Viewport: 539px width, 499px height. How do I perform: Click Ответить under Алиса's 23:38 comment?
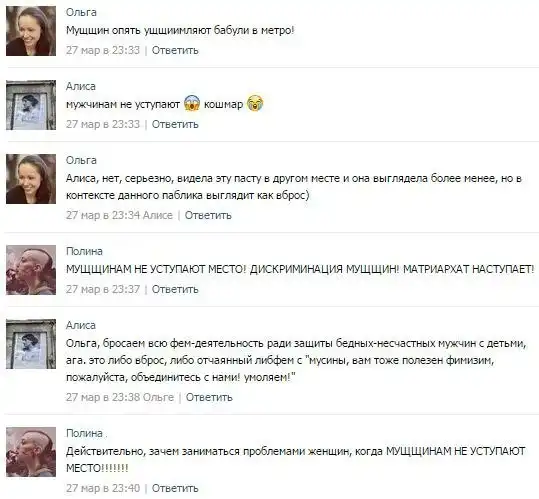point(209,397)
